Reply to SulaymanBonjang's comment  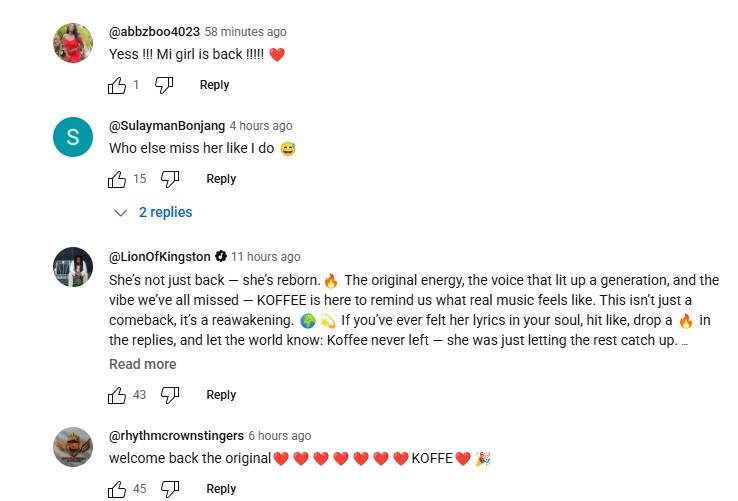pyautogui.click(x=221, y=179)
